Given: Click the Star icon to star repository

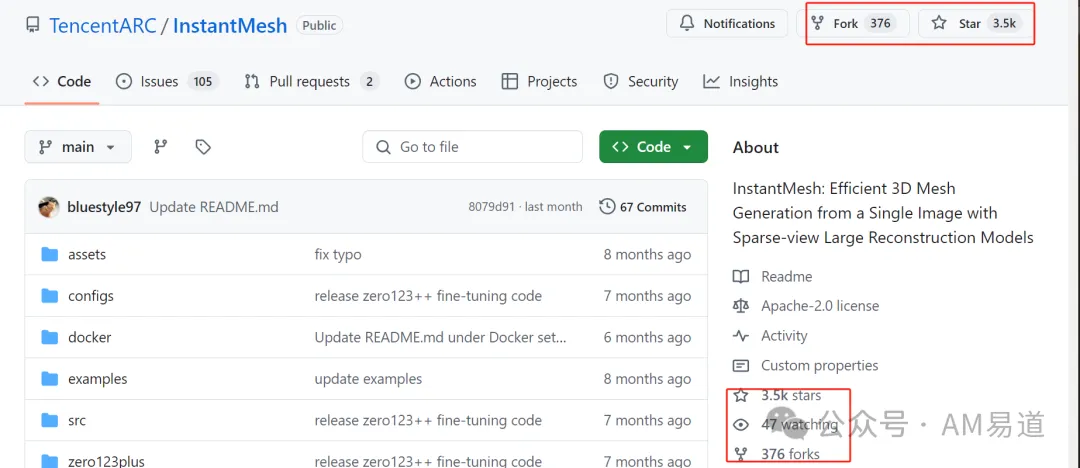Looking at the screenshot, I should point(939,23).
